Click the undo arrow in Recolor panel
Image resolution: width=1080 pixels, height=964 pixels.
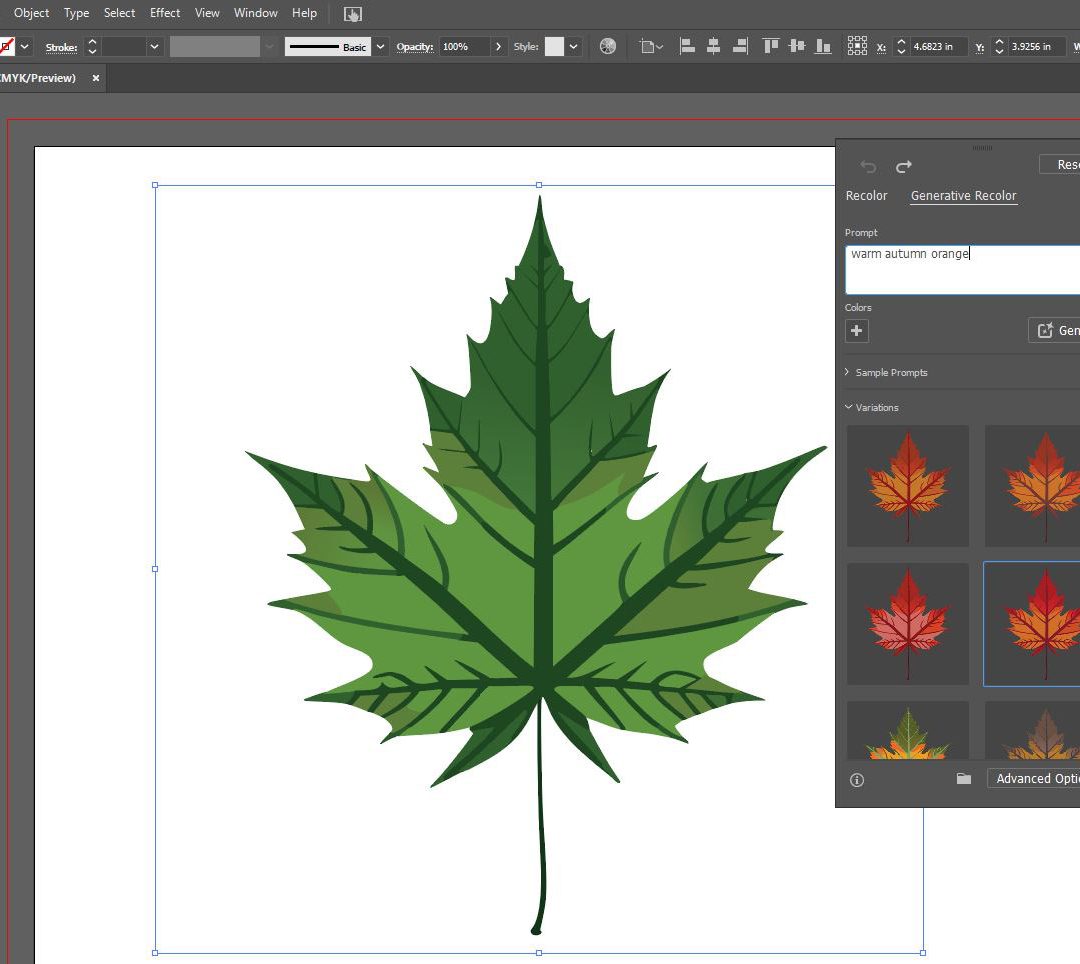(x=868, y=166)
